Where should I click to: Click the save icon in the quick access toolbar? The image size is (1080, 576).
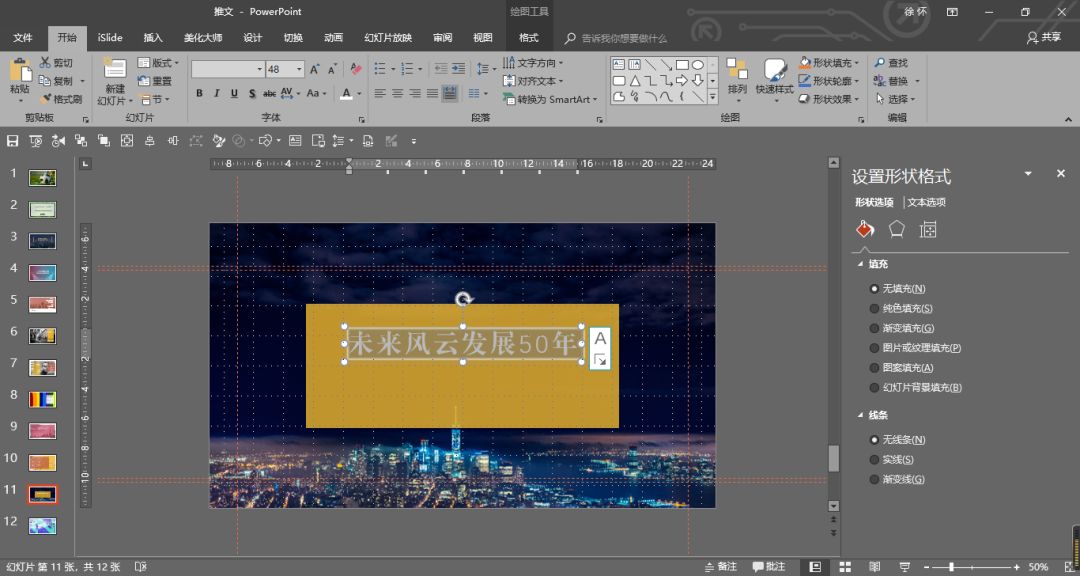coord(13,141)
